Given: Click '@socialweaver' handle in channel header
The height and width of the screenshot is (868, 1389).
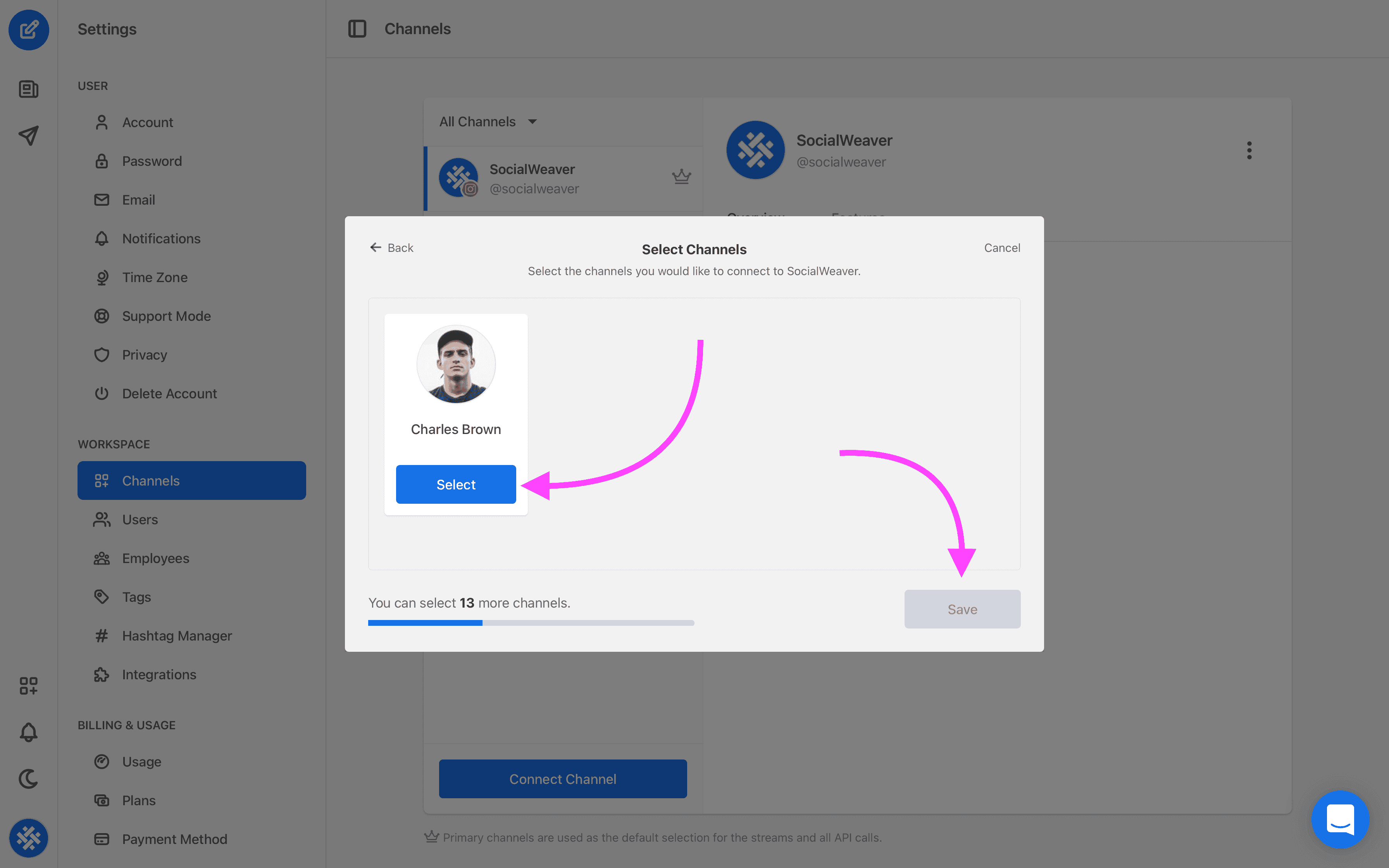Looking at the screenshot, I should (x=841, y=162).
